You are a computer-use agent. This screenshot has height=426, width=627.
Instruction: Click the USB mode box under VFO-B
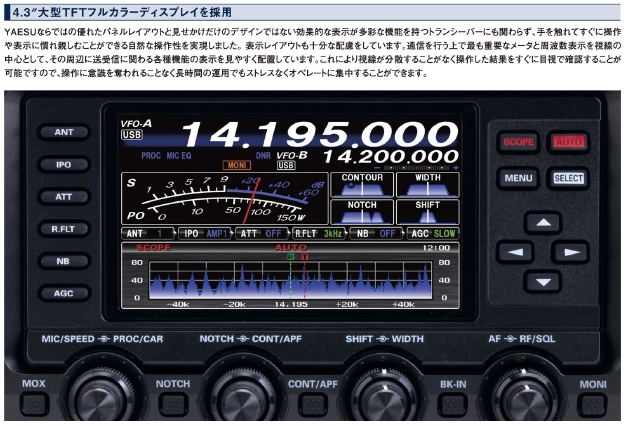(286, 165)
